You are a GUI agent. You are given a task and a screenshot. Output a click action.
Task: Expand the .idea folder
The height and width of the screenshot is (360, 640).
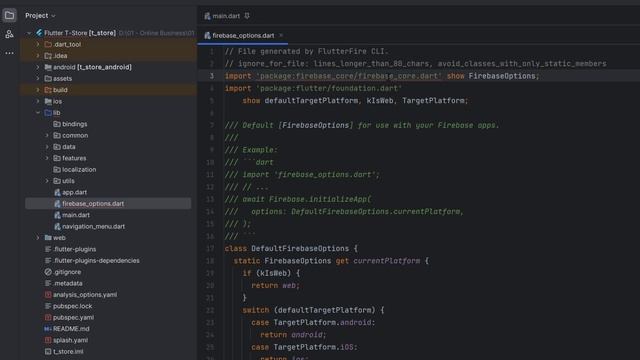[x=38, y=56]
